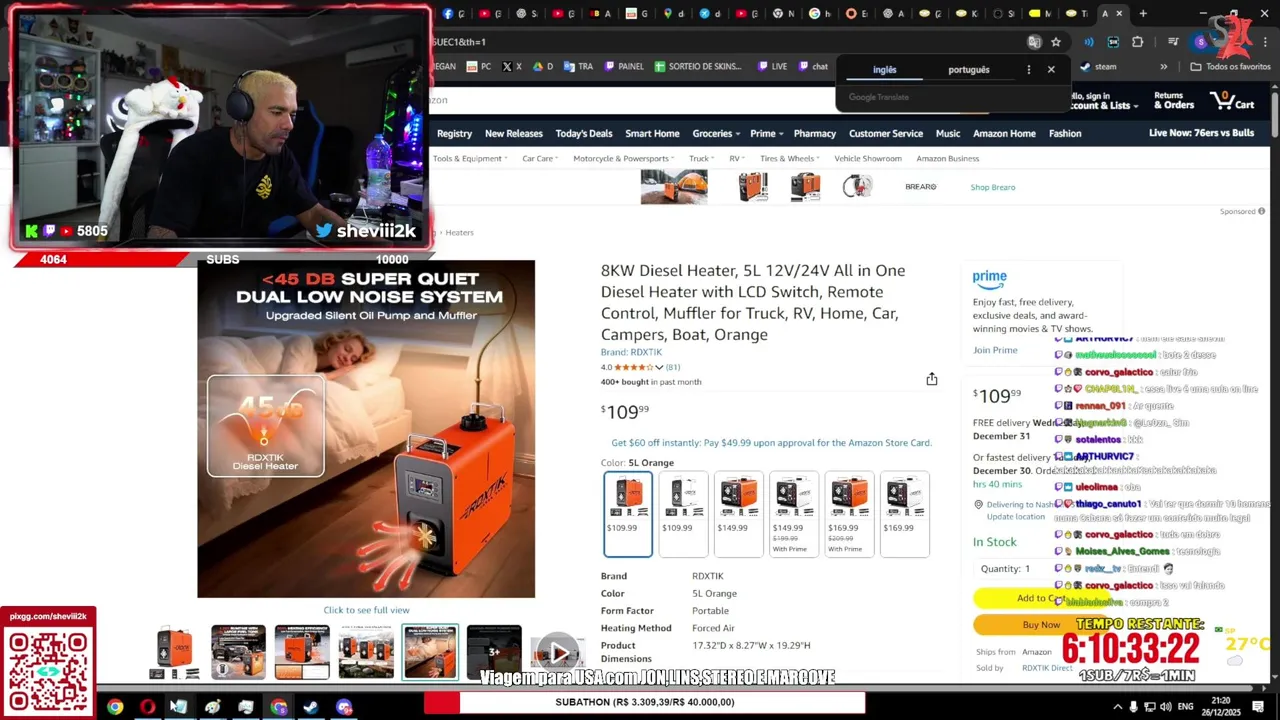
Task: Open the X bookmark in bookmarks bar
Action: click(512, 67)
